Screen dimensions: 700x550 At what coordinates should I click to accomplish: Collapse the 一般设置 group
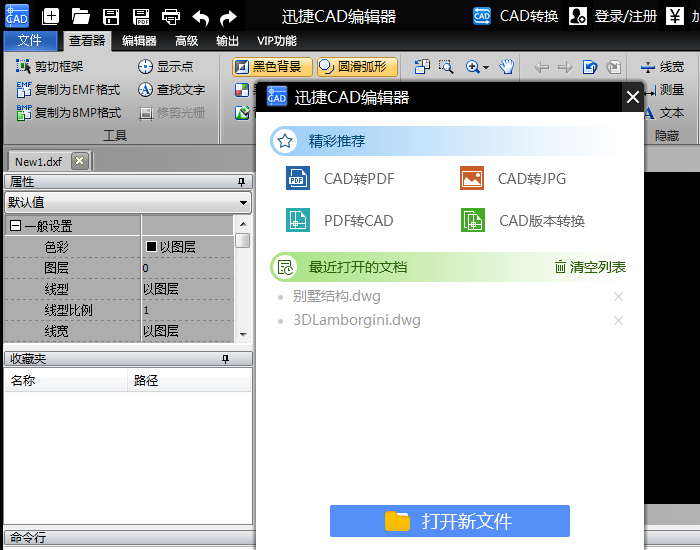tap(15, 226)
